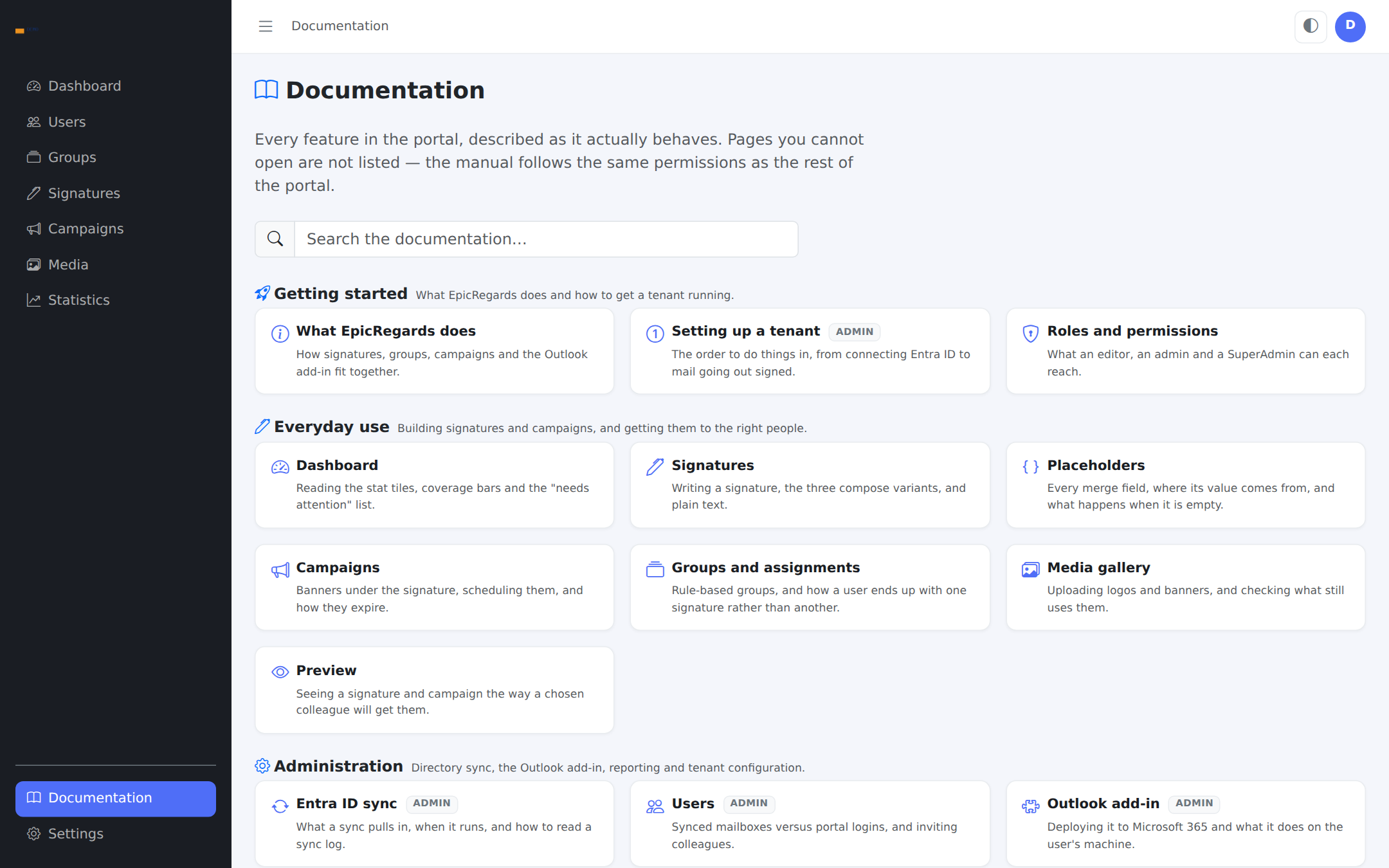Click the Settings gear icon in sidebar
This screenshot has width=1389, height=868.
coord(33,834)
